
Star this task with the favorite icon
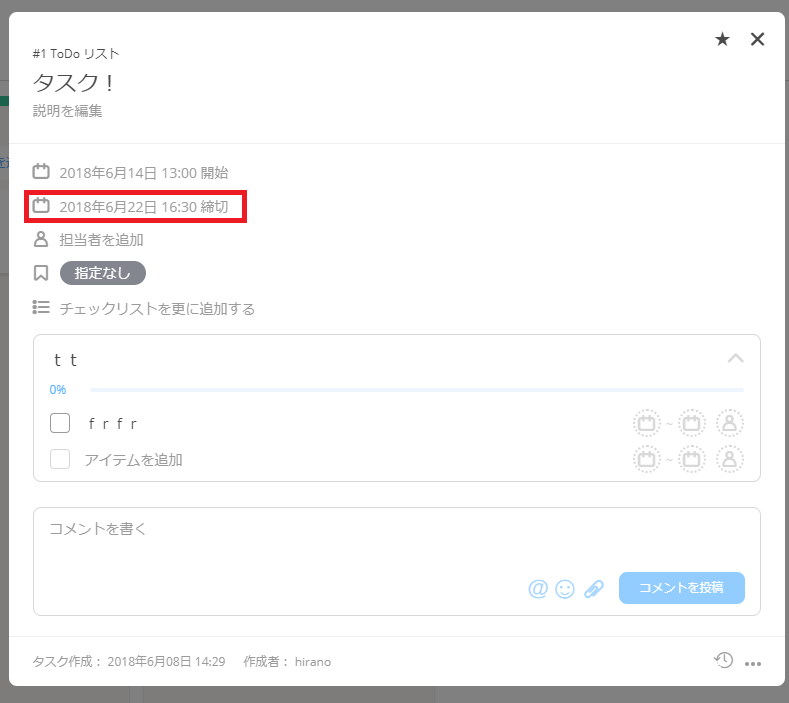click(x=722, y=39)
